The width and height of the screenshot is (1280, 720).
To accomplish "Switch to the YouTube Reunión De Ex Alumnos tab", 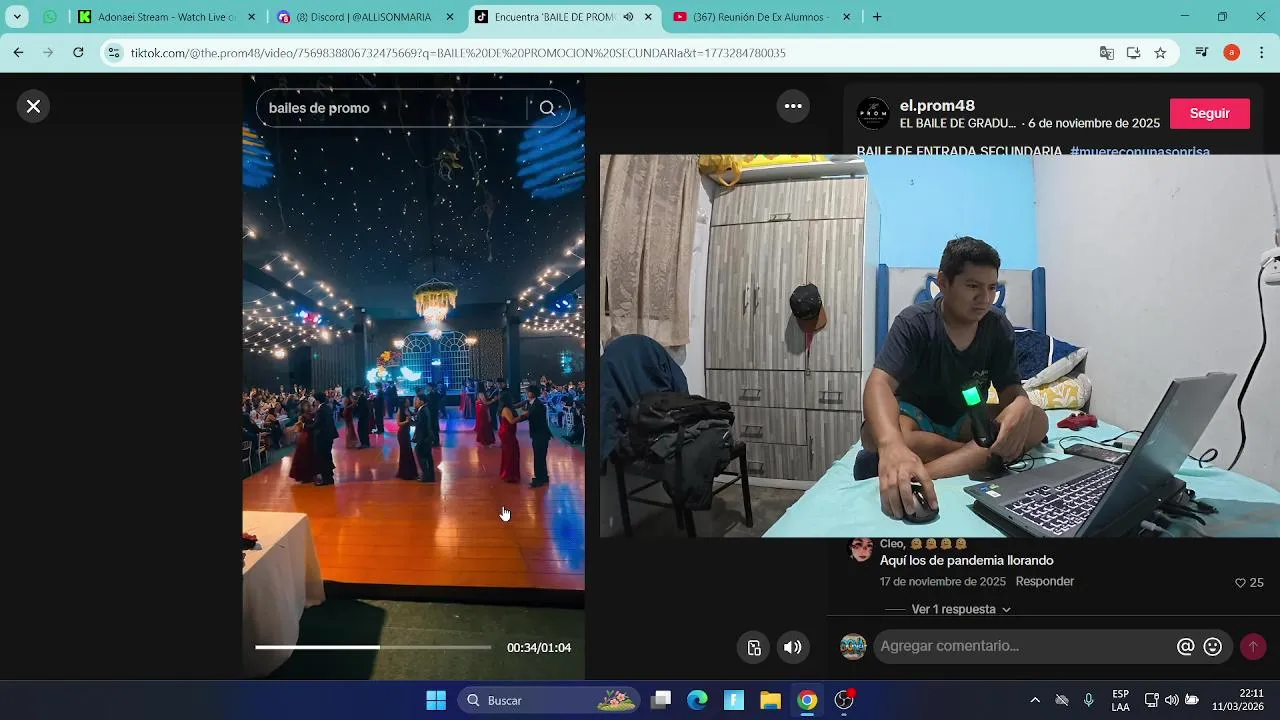I will (x=764, y=17).
